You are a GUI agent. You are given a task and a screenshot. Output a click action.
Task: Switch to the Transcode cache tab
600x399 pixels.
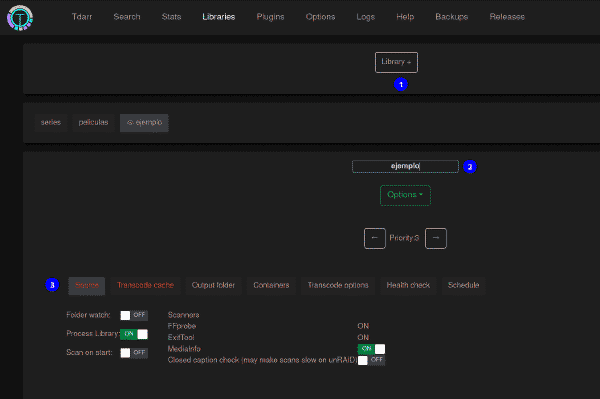[x=145, y=285]
